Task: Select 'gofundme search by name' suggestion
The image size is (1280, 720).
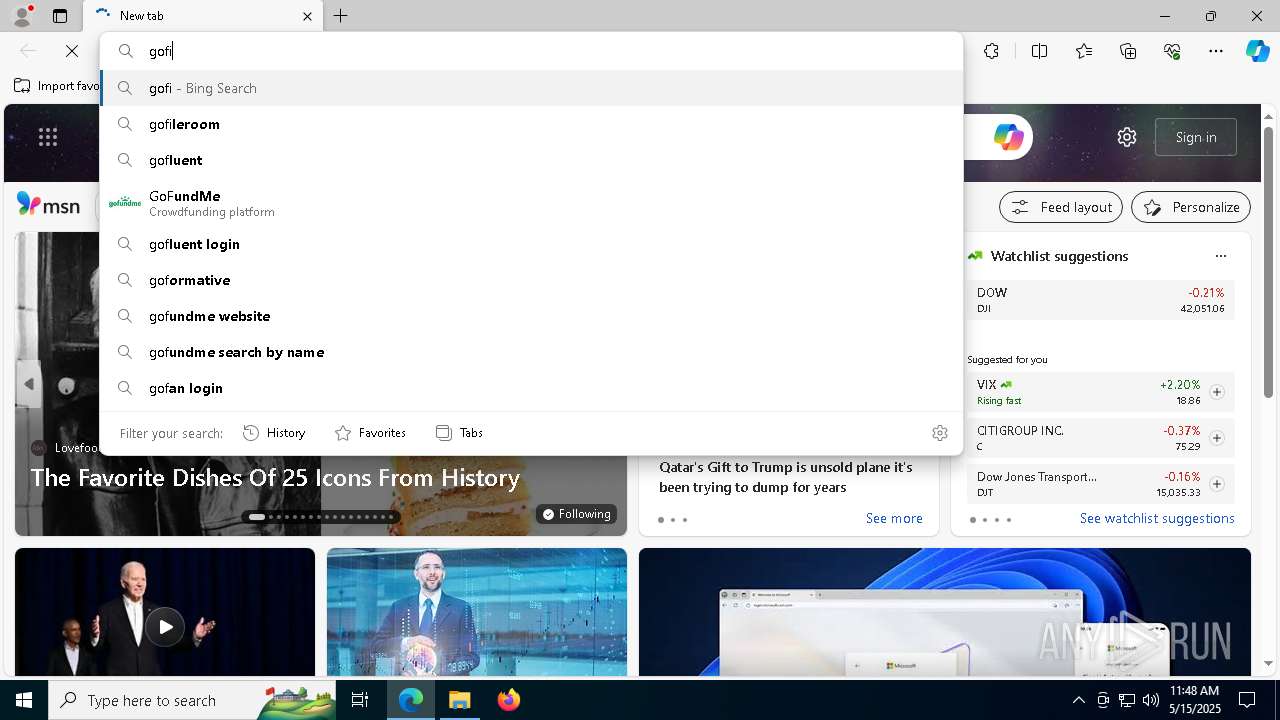Action: (x=531, y=352)
